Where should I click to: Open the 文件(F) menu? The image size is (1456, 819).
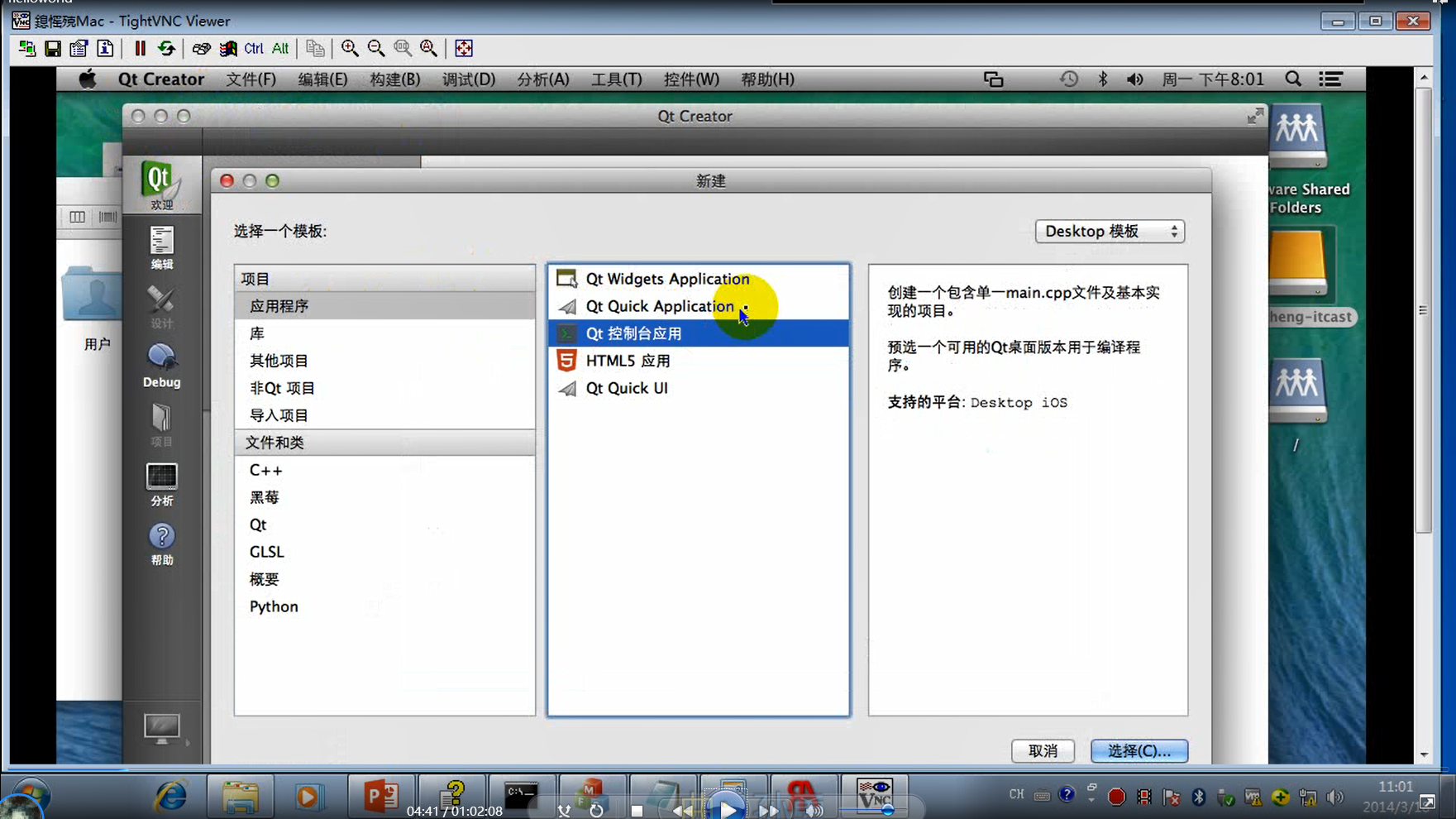tap(251, 79)
